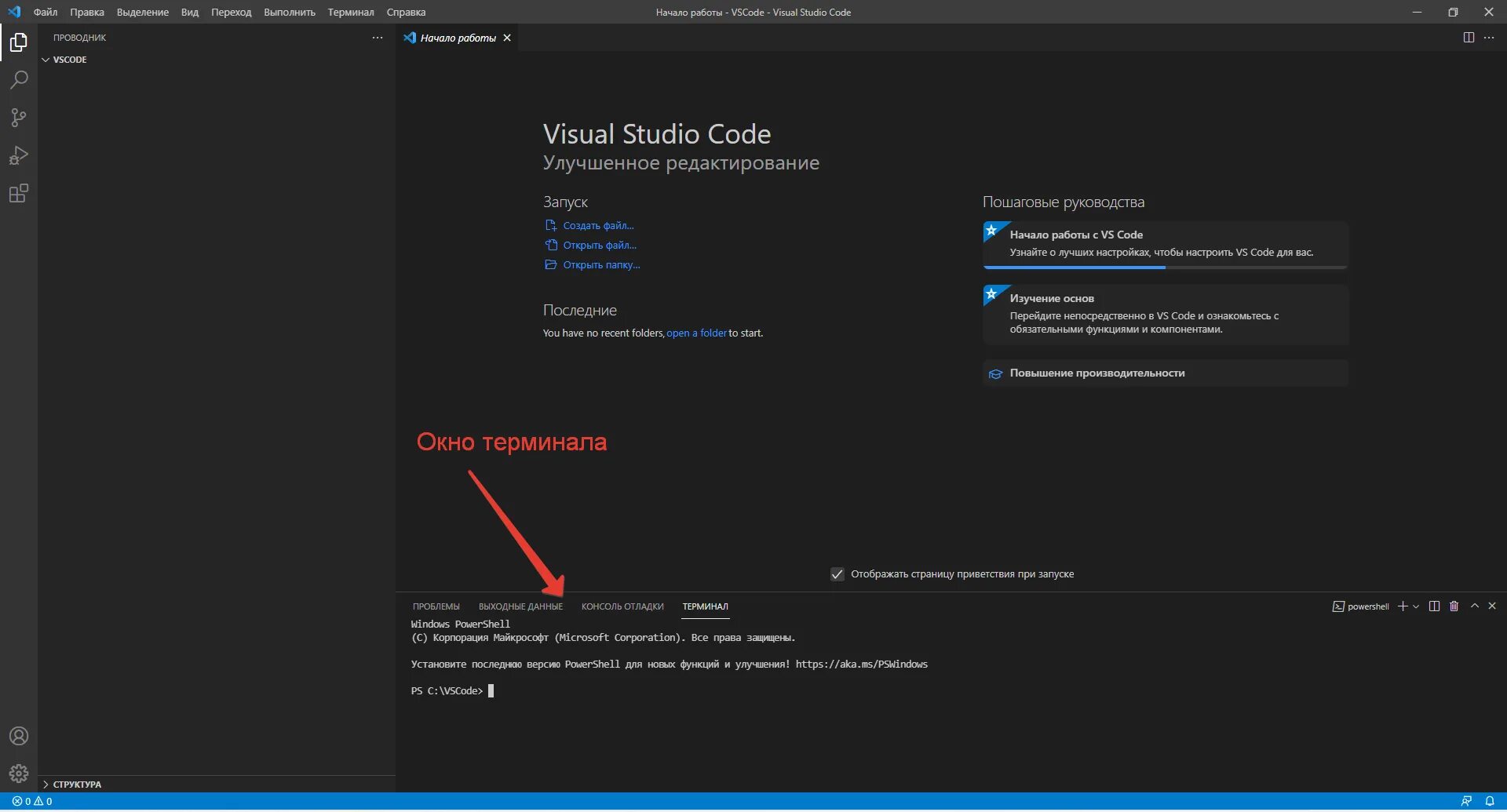Image resolution: width=1507 pixels, height=812 pixels.
Task: Minimize the VS Code window
Action: 1417,12
